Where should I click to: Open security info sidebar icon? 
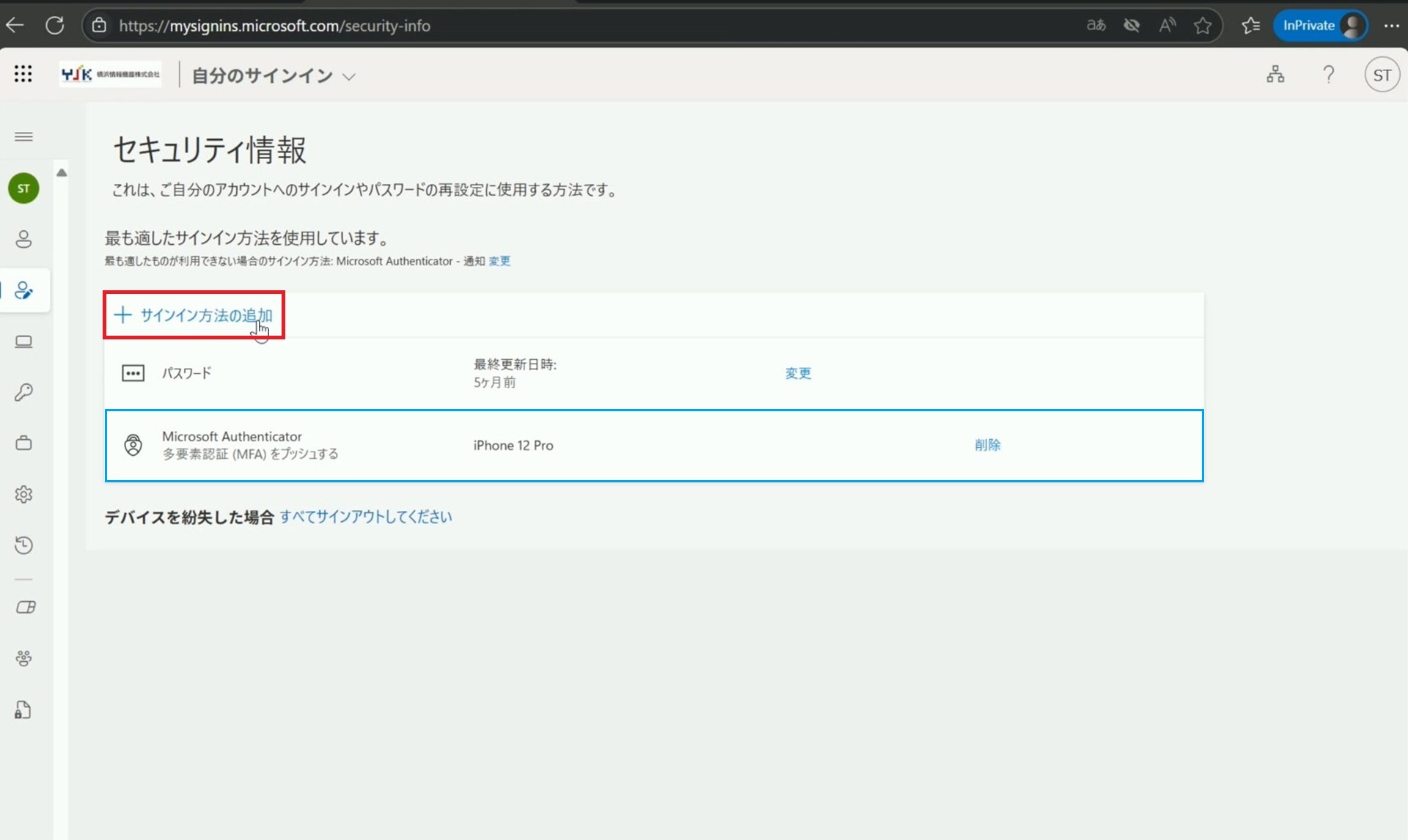[x=23, y=290]
